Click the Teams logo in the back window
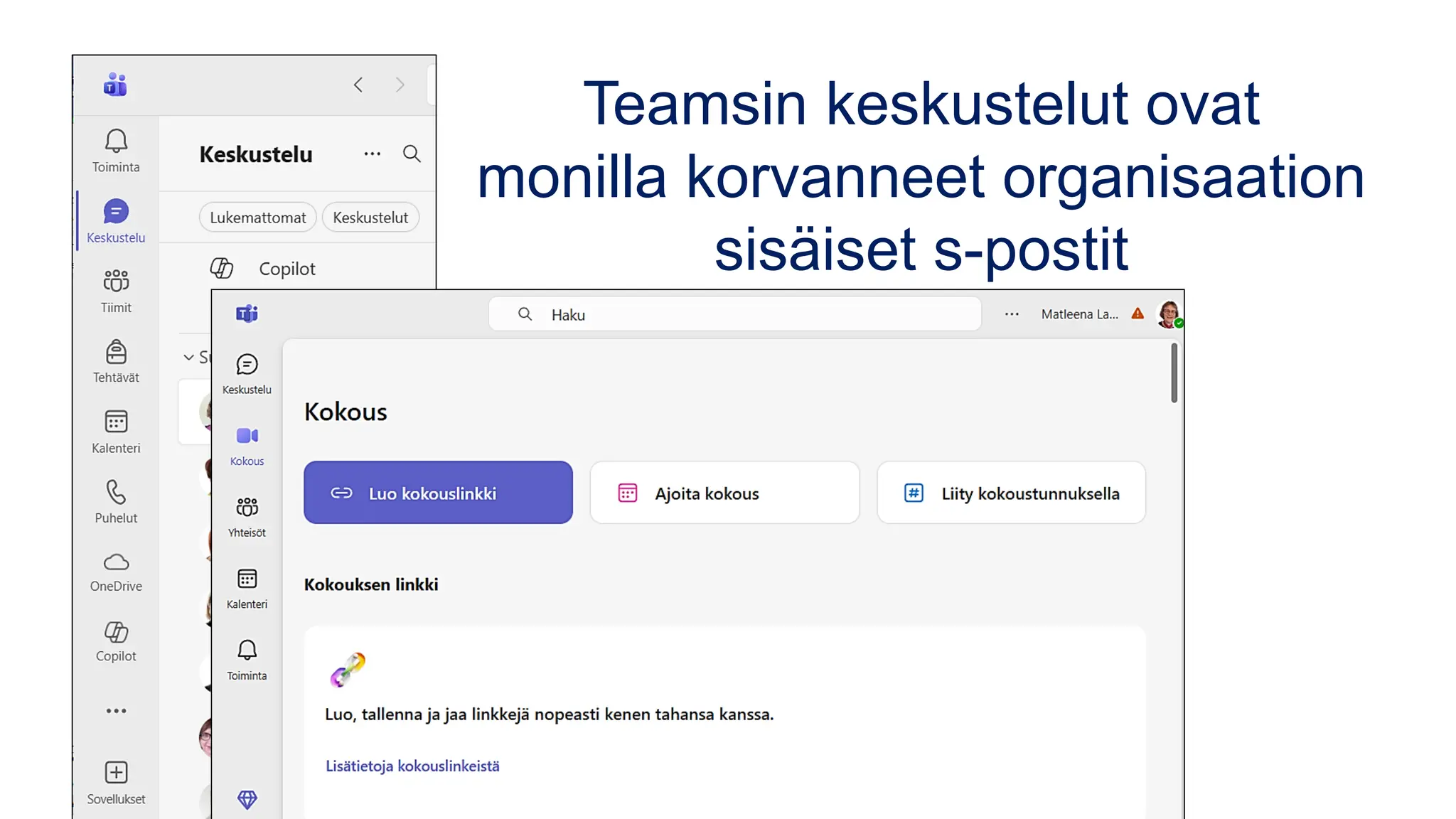The height and width of the screenshot is (819, 1456). [115, 85]
